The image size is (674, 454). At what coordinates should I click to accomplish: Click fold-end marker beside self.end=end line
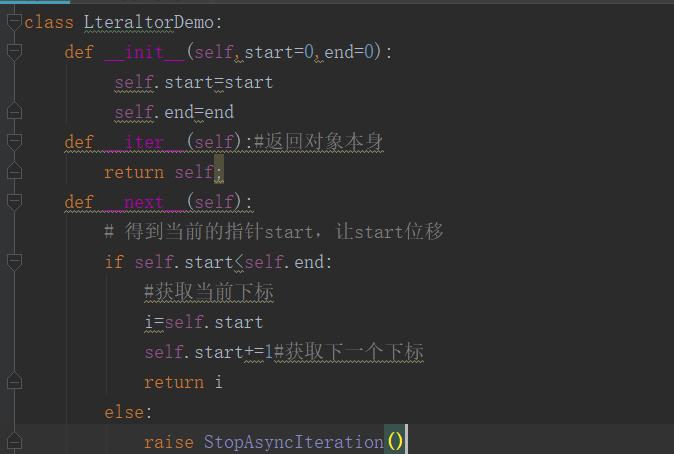pyautogui.click(x=13, y=112)
